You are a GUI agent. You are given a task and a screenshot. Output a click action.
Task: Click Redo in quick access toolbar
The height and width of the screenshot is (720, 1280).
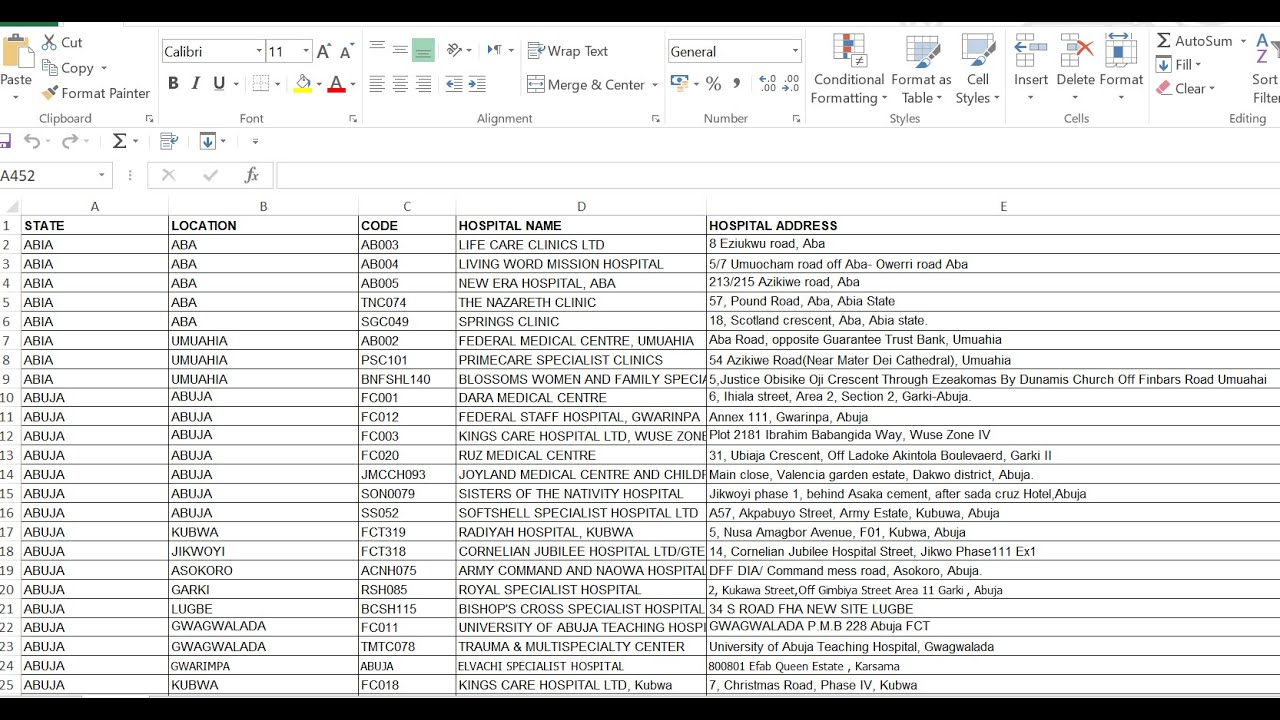coord(69,141)
